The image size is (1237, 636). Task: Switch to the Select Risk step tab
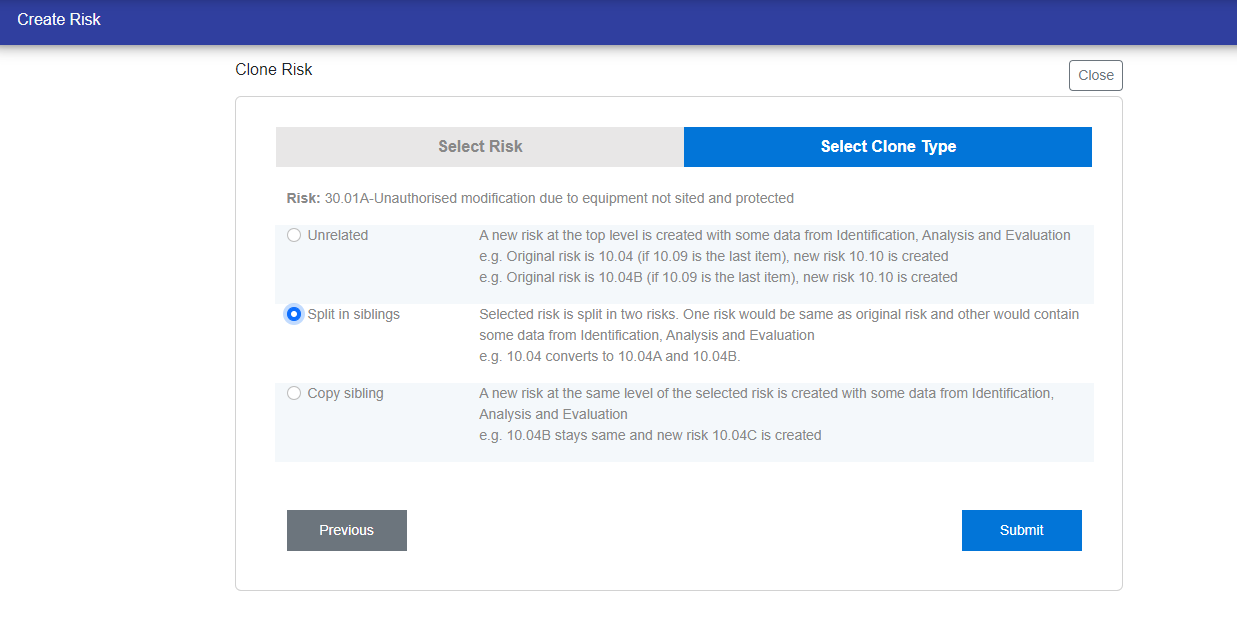tap(480, 147)
